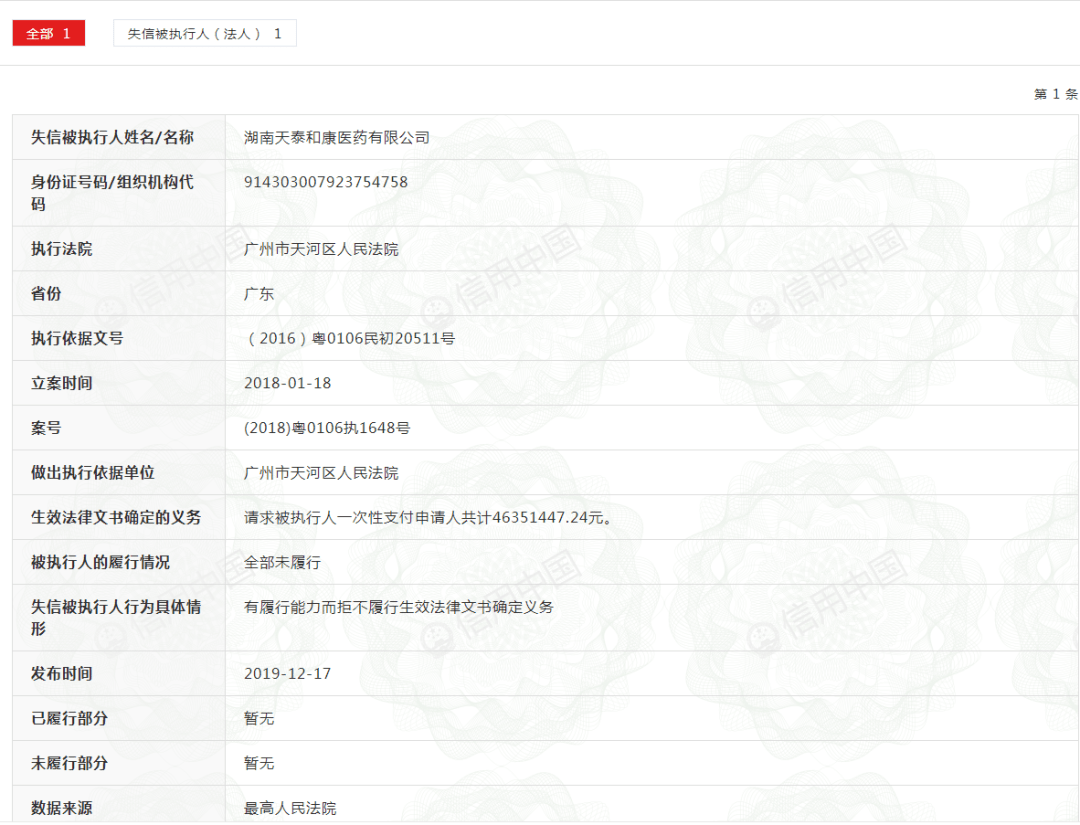Click 已履行部分 value 暂无

pyautogui.click(x=259, y=718)
